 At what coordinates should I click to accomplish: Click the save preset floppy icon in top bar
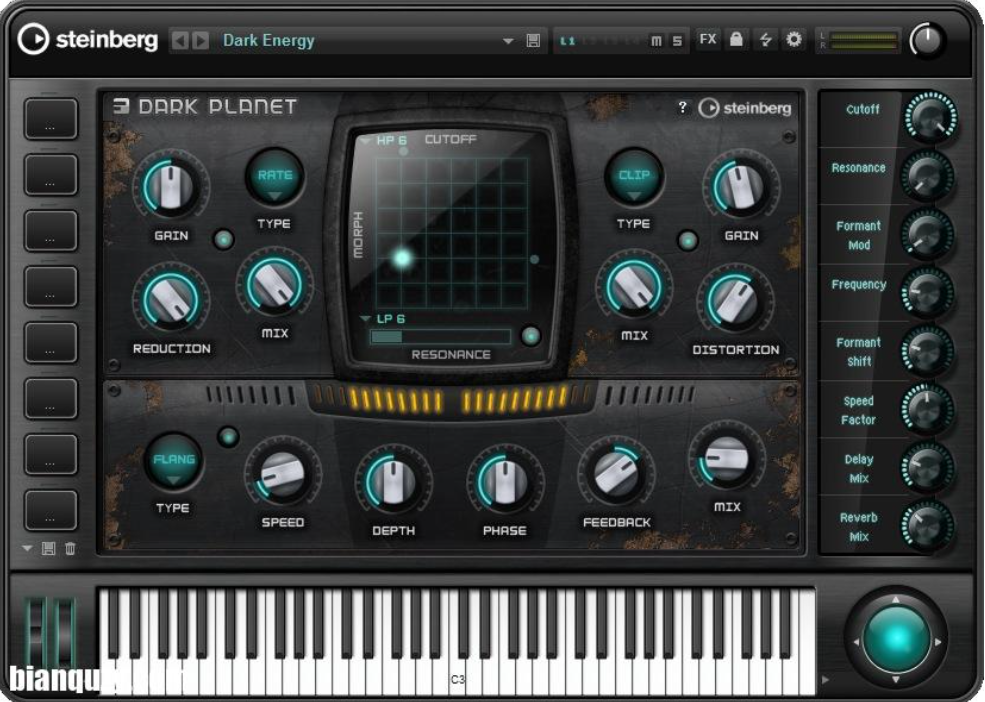534,41
